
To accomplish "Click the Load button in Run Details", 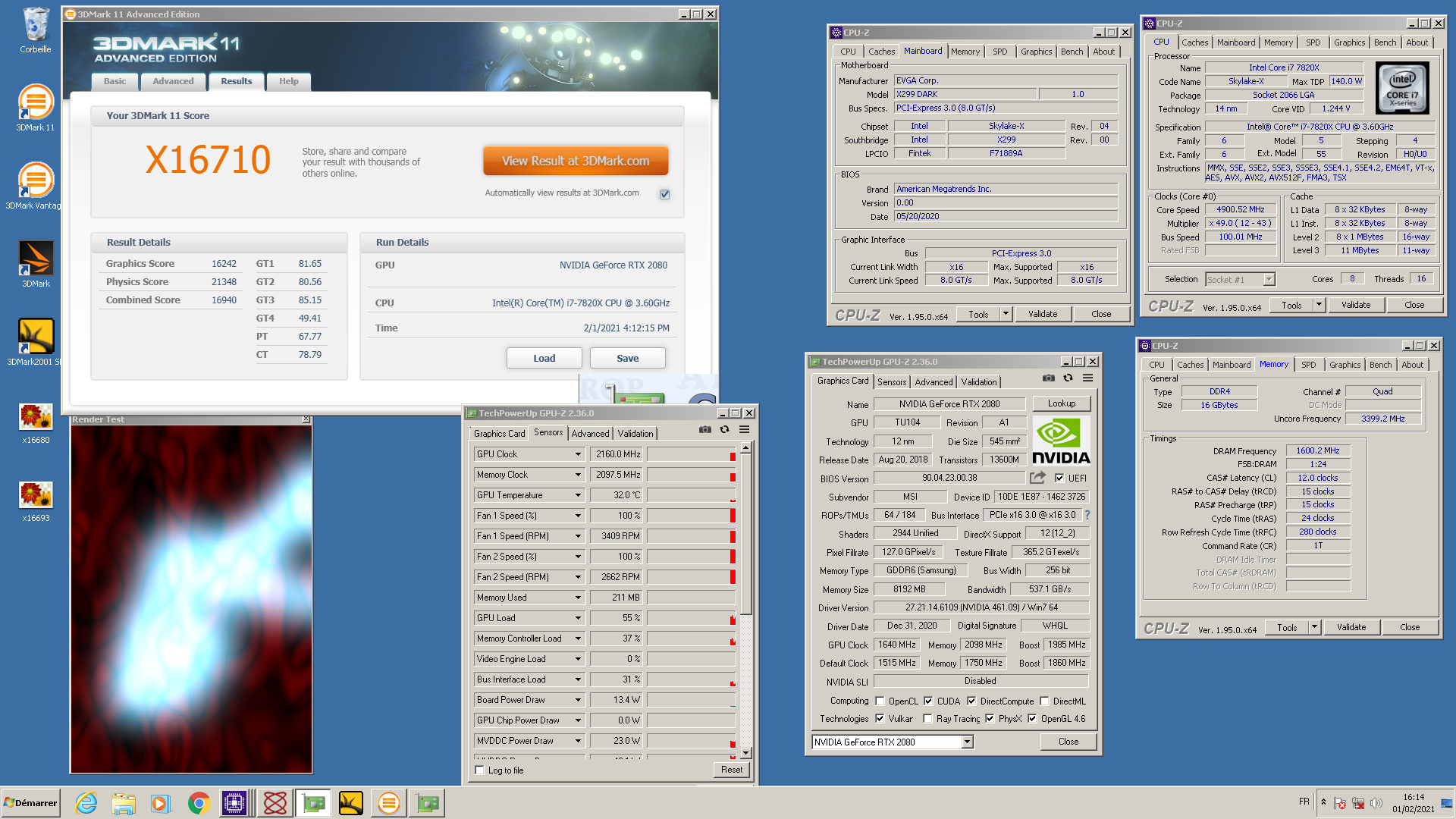I will pos(544,358).
